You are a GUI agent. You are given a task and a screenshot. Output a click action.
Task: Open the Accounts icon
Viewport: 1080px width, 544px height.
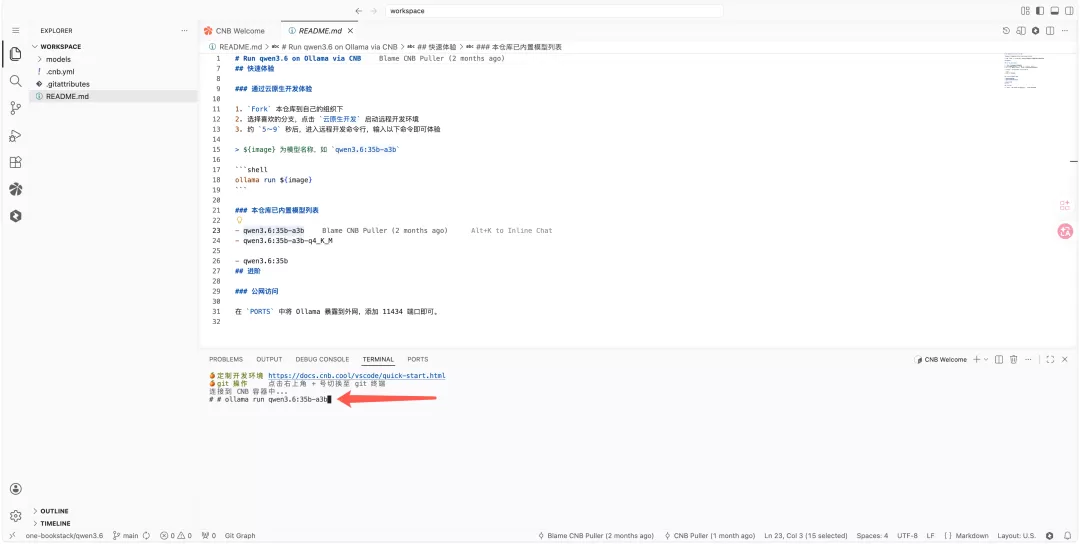tap(15, 489)
